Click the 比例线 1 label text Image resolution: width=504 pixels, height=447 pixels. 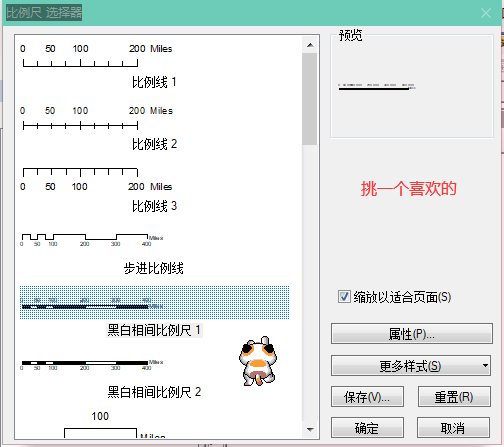click(x=154, y=82)
